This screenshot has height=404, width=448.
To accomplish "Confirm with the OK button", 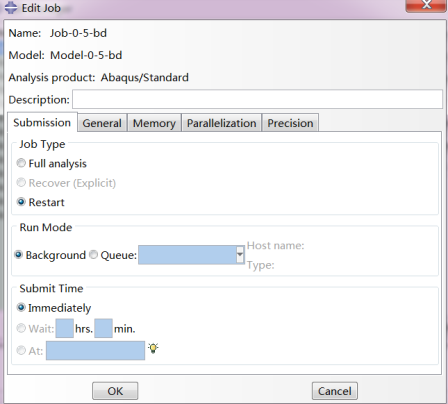I will [115, 391].
